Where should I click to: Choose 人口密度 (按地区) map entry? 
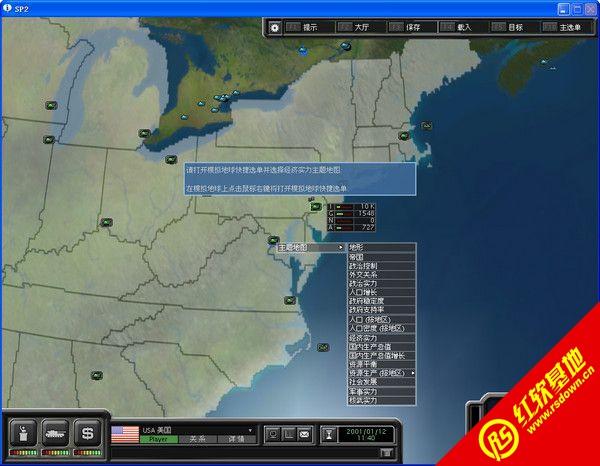[382, 328]
